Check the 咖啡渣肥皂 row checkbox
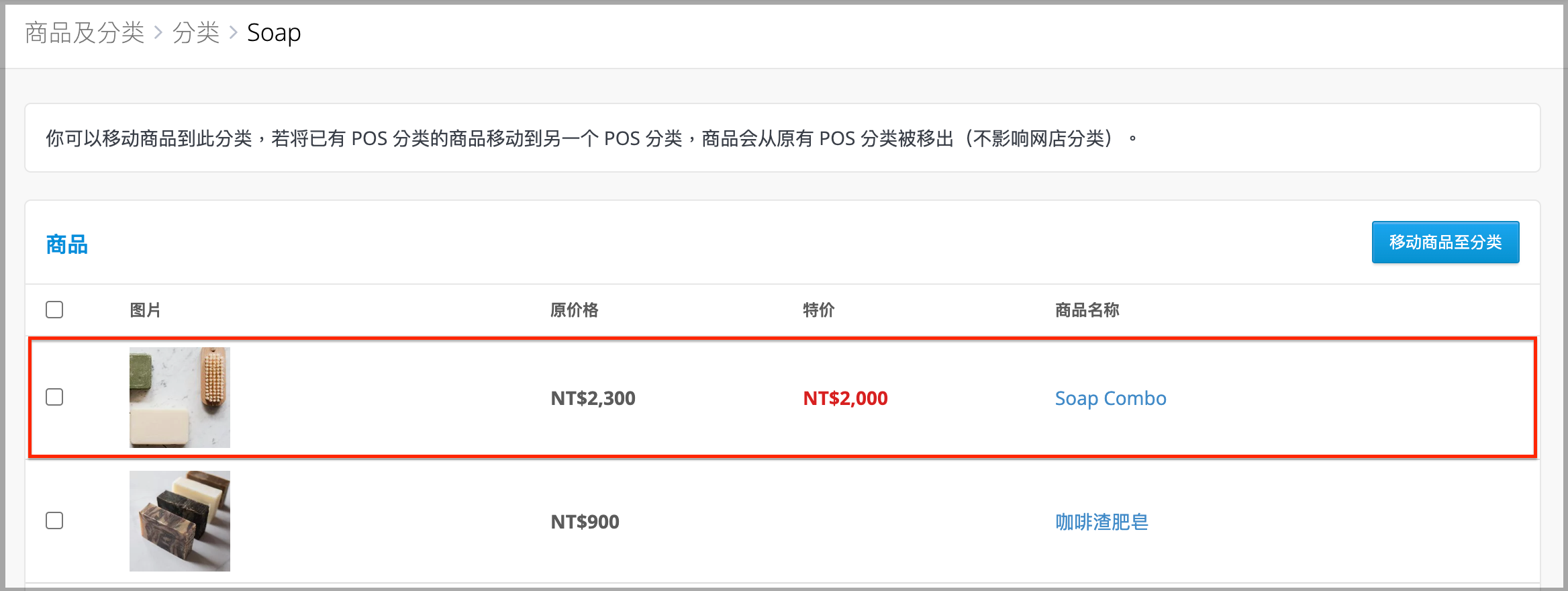The width and height of the screenshot is (1568, 591). [54, 520]
